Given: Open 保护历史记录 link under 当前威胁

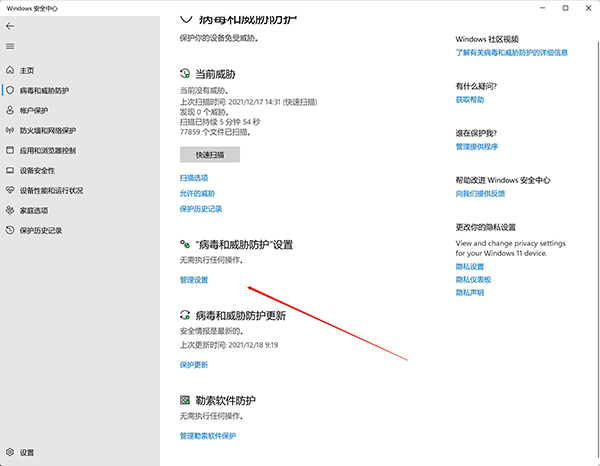Looking at the screenshot, I should click(201, 209).
